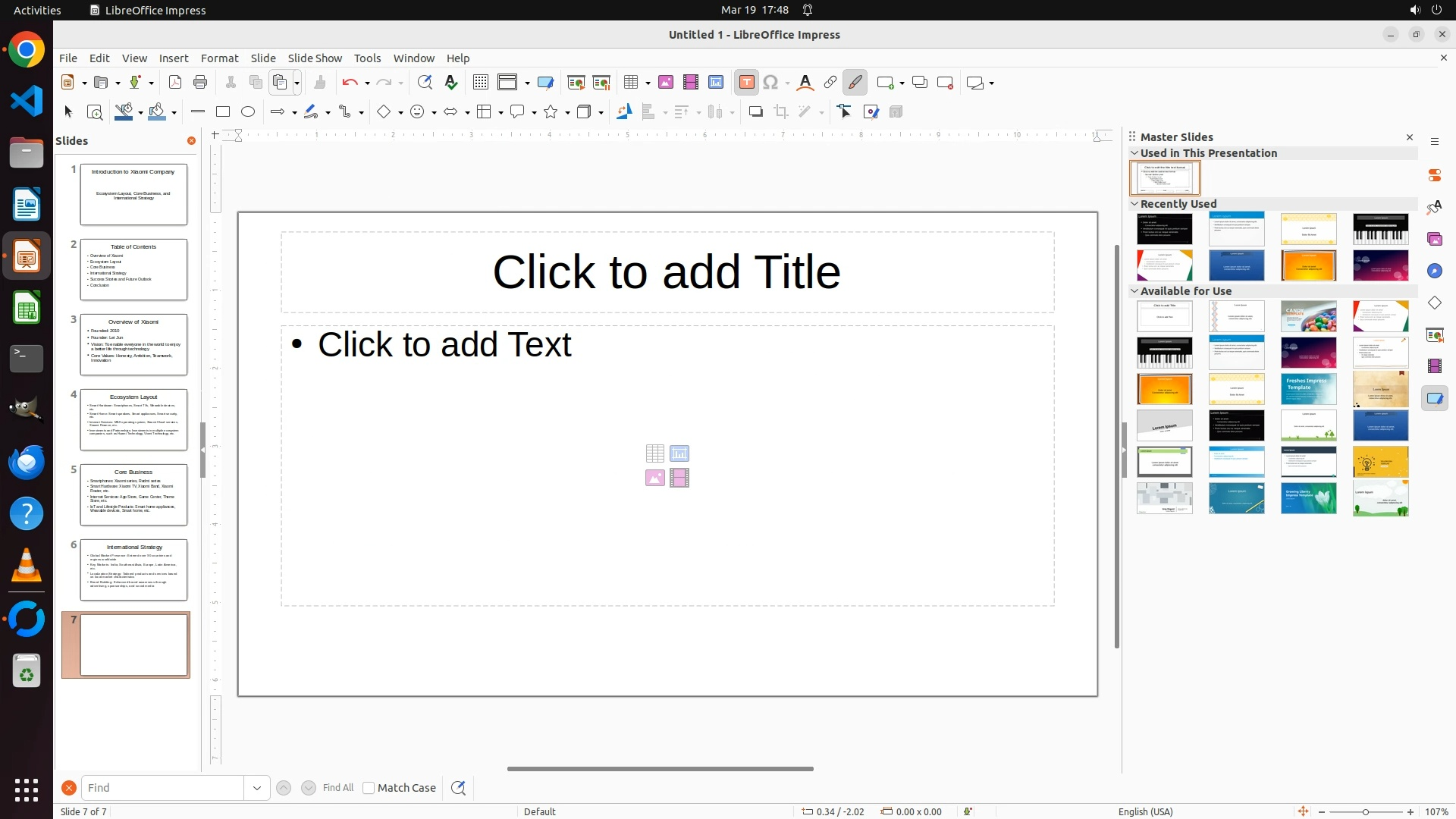Open the Format menu
The height and width of the screenshot is (819, 1456).
(219, 58)
